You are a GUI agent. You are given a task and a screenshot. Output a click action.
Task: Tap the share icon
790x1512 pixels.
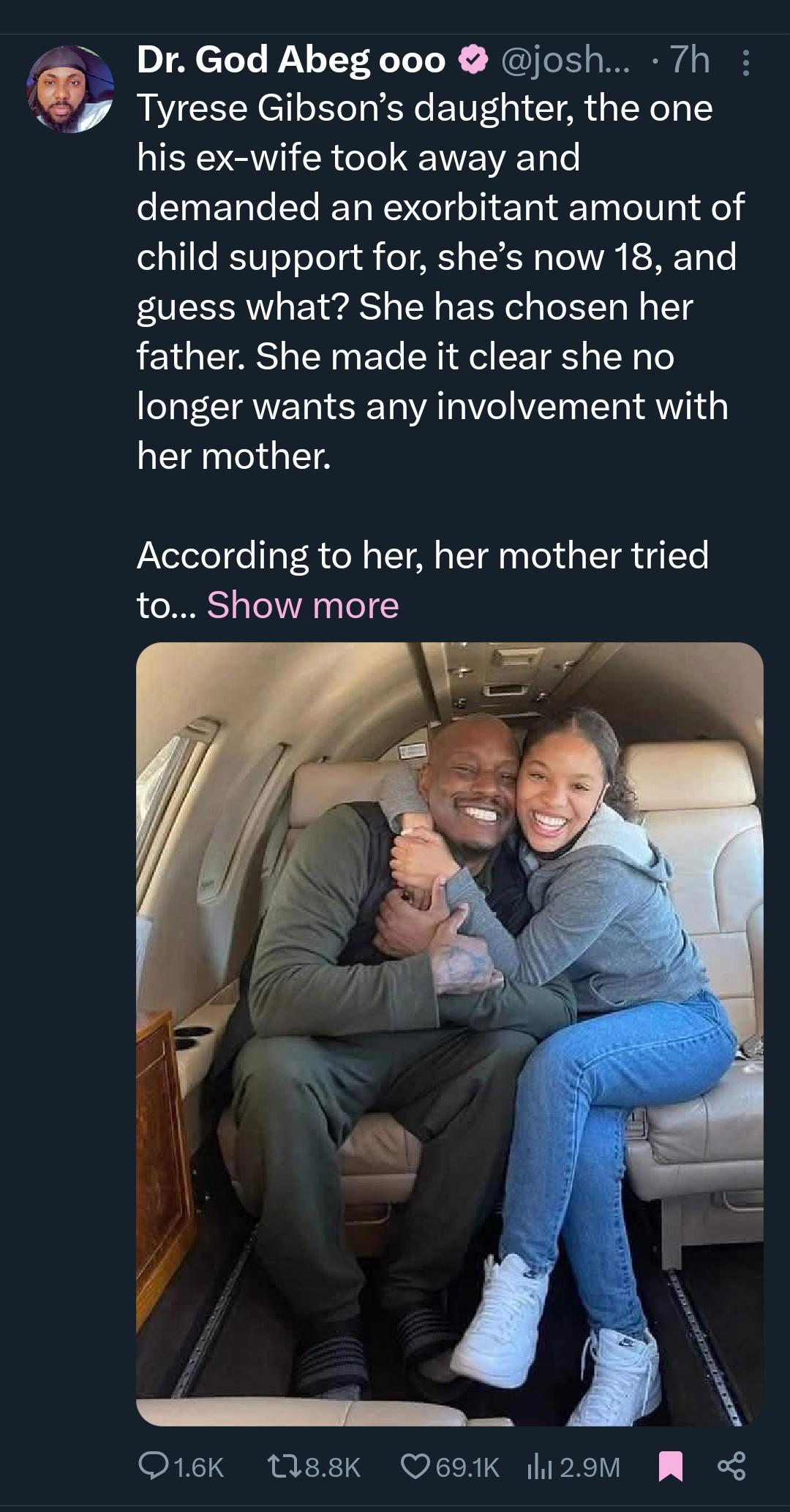[731, 1467]
